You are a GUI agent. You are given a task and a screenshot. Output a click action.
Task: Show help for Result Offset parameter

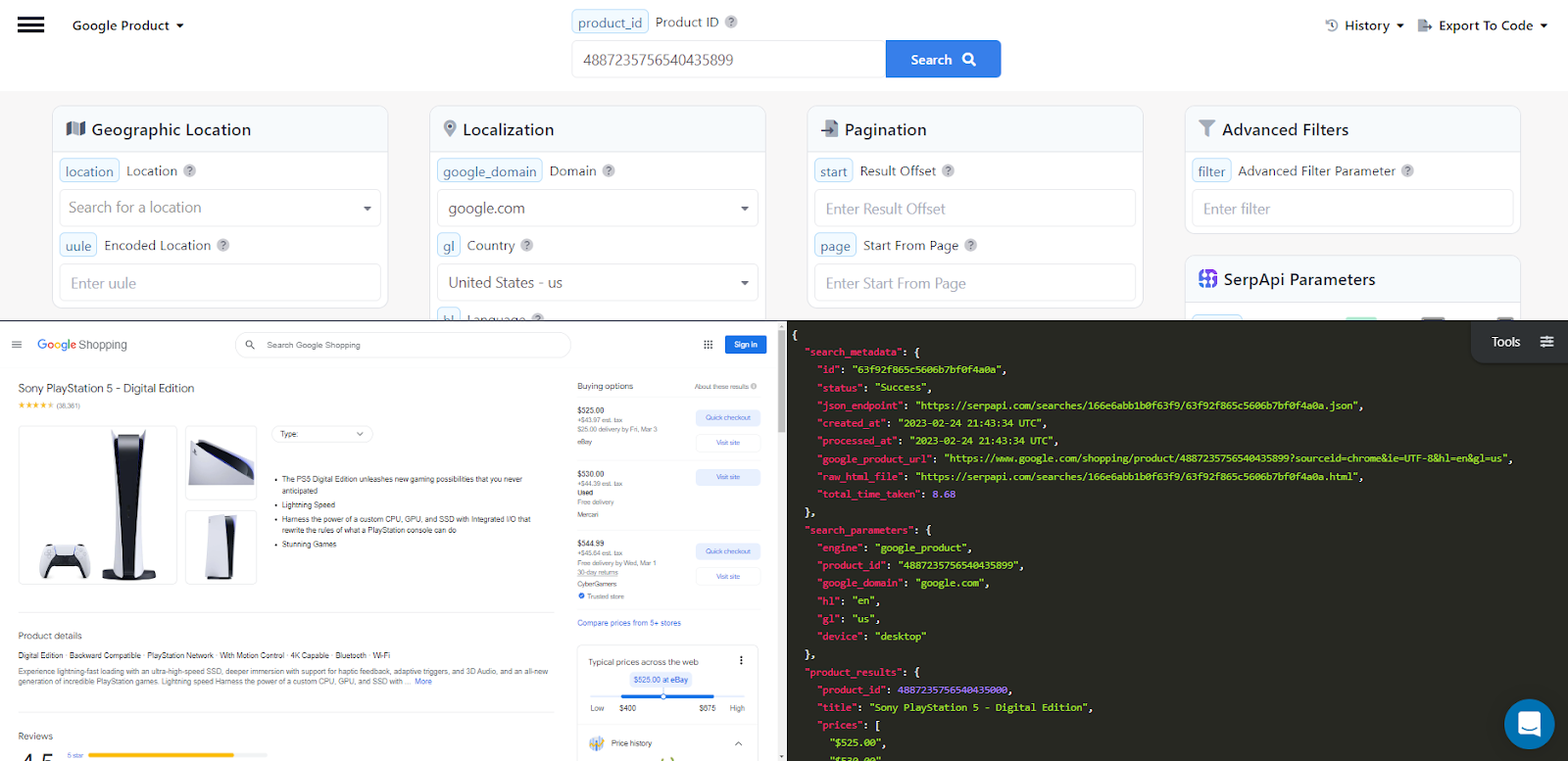[948, 170]
